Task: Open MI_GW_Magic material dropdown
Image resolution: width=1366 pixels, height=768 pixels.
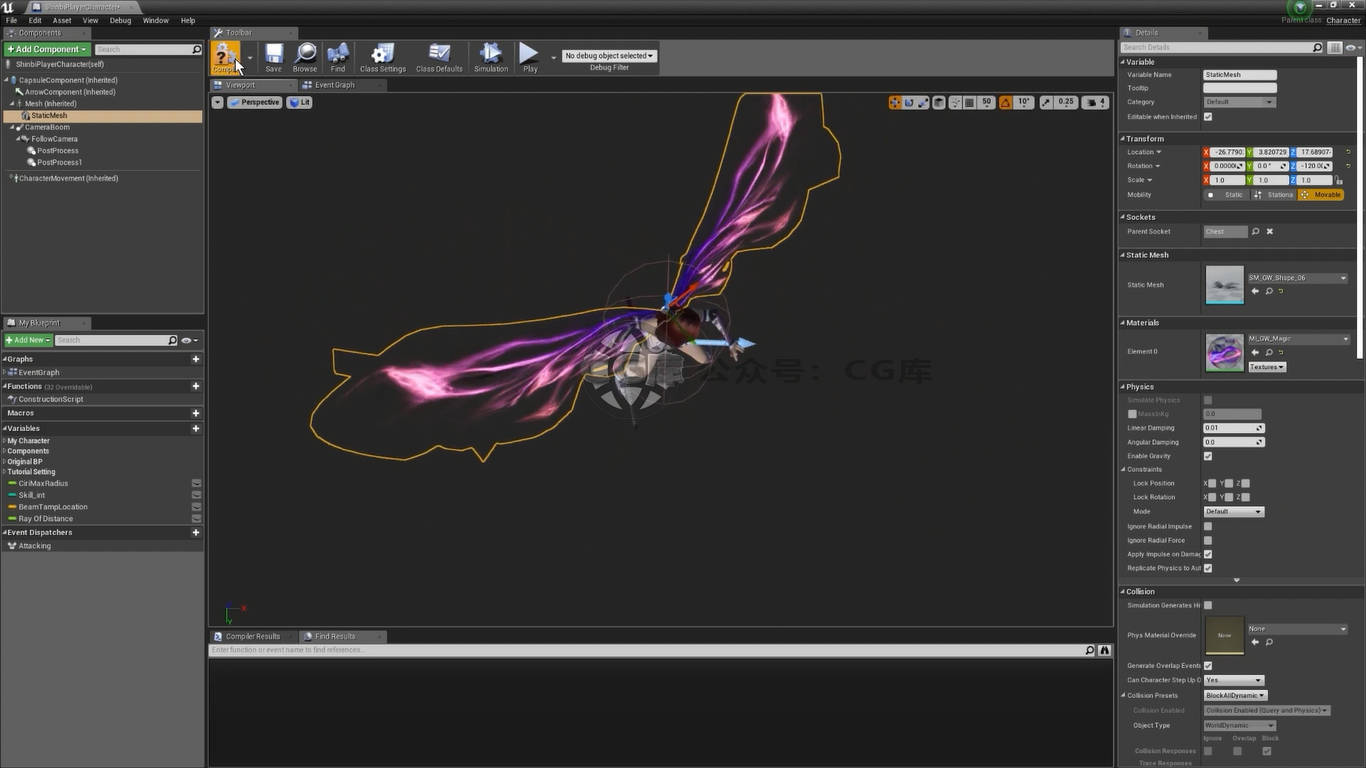Action: coord(1298,339)
